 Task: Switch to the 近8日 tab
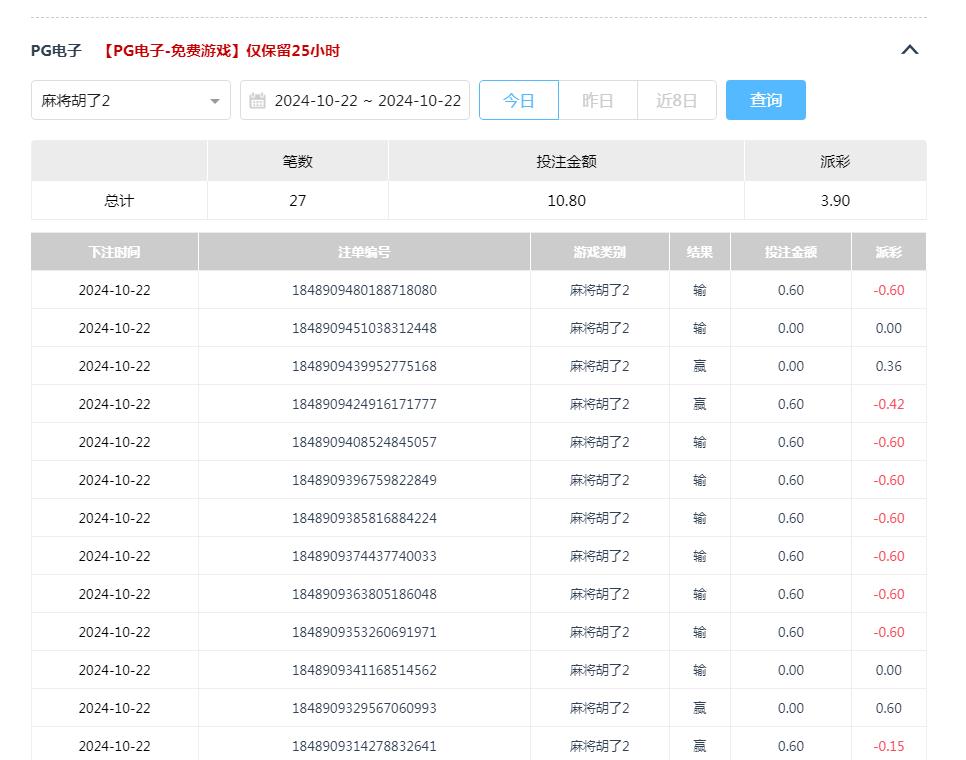pyautogui.click(x=676, y=100)
